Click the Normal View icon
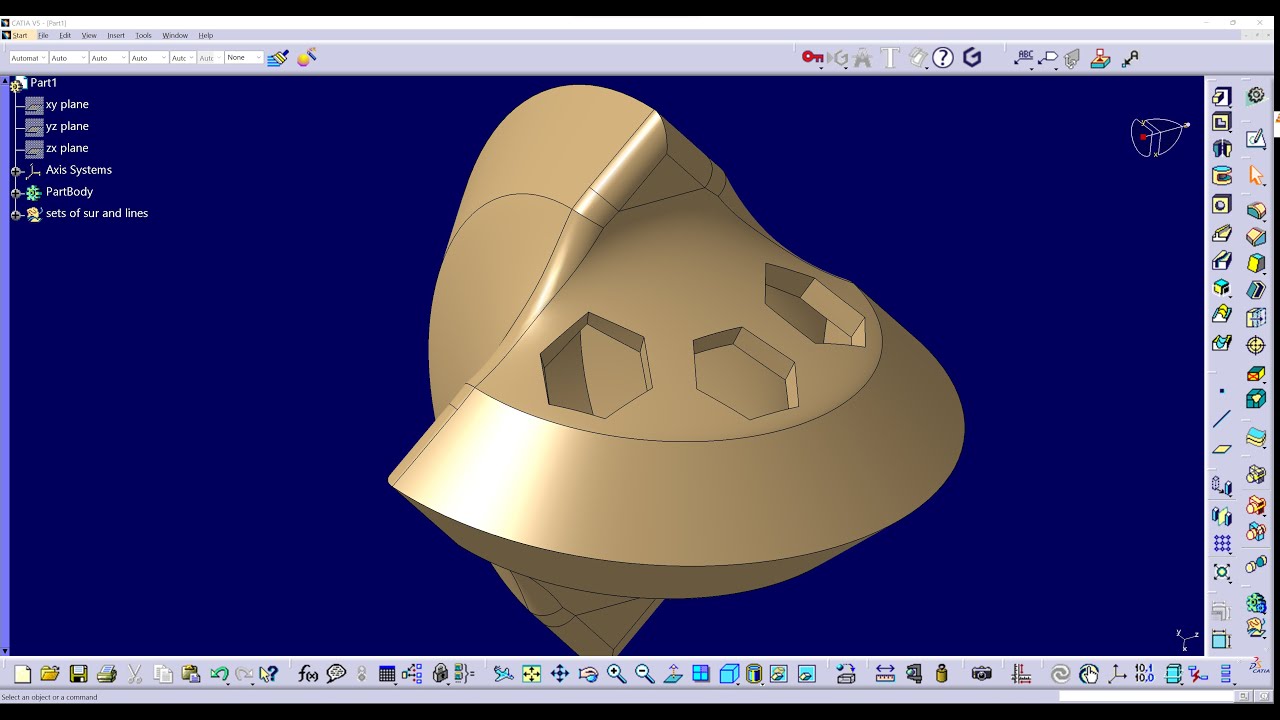The height and width of the screenshot is (720, 1280). (673, 674)
